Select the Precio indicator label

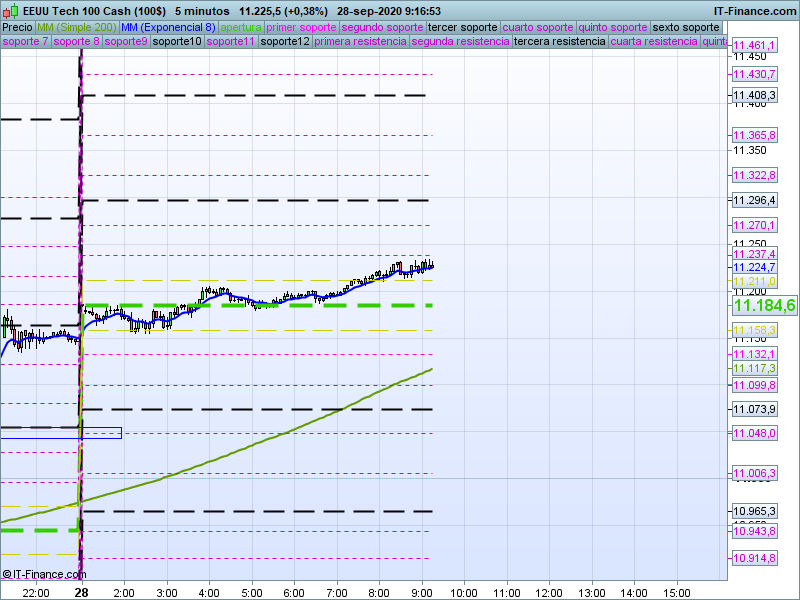pyautogui.click(x=17, y=27)
